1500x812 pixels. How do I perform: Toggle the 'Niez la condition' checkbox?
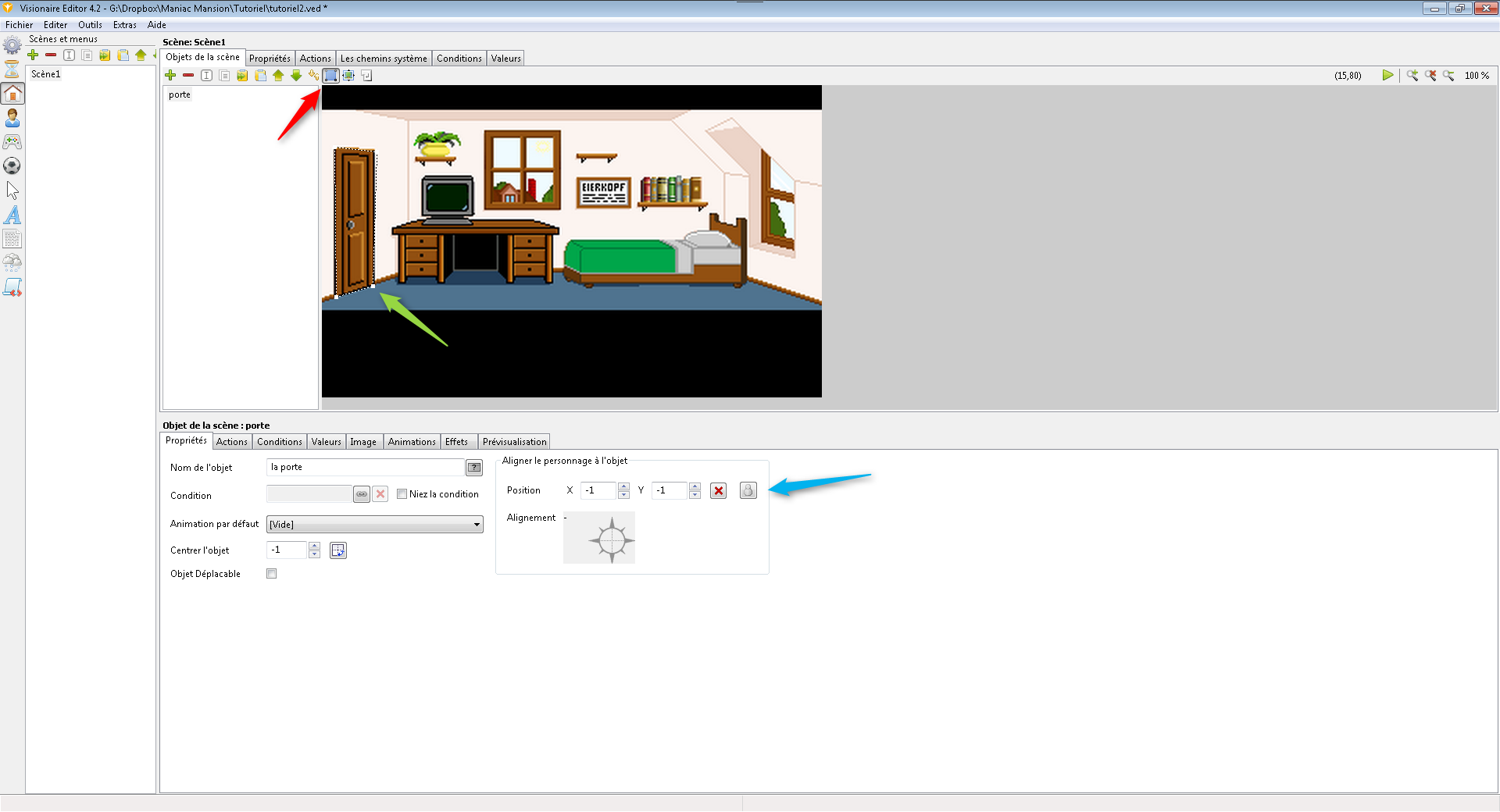402,494
